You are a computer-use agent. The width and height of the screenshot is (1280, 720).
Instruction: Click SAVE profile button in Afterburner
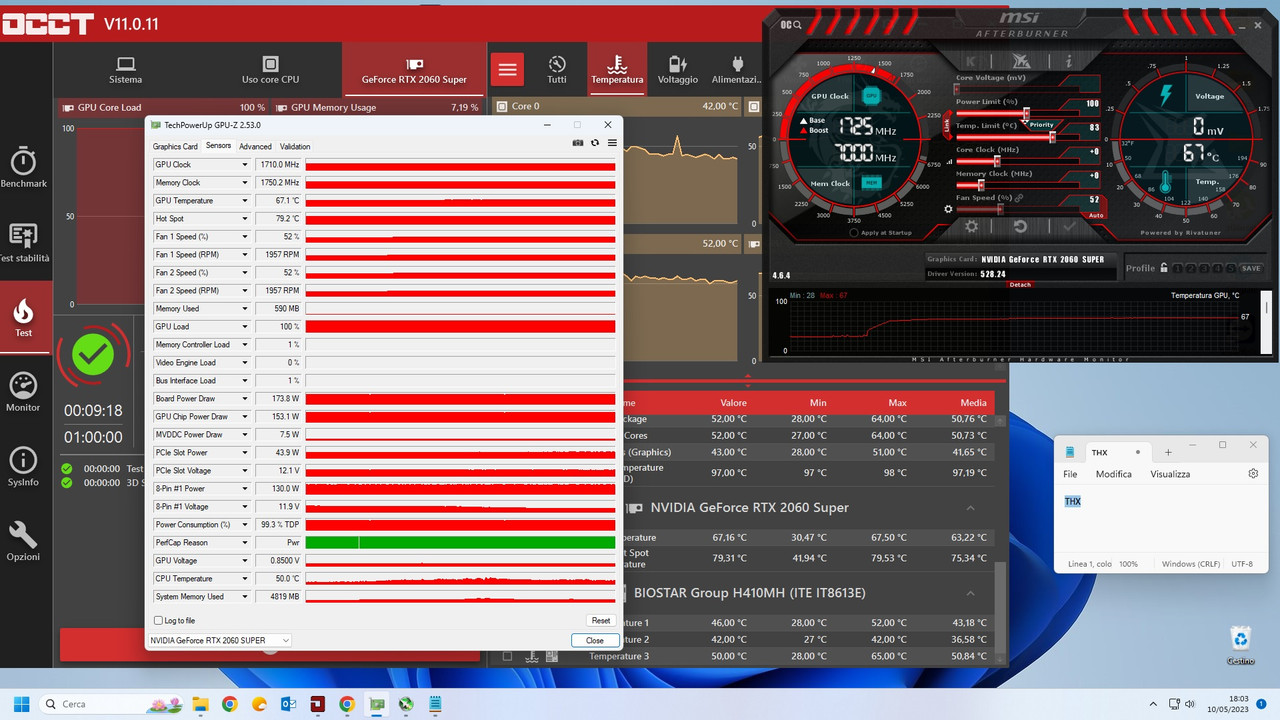click(1251, 268)
